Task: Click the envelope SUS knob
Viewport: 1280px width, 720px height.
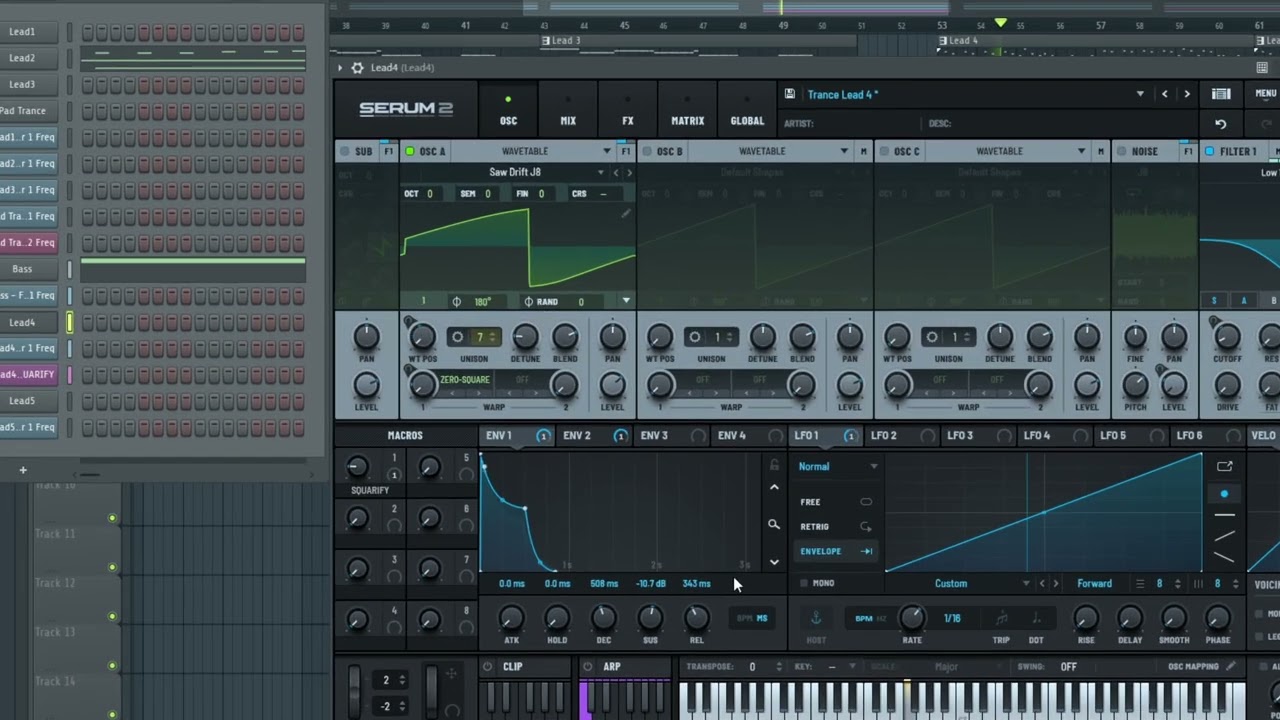Action: (650, 618)
